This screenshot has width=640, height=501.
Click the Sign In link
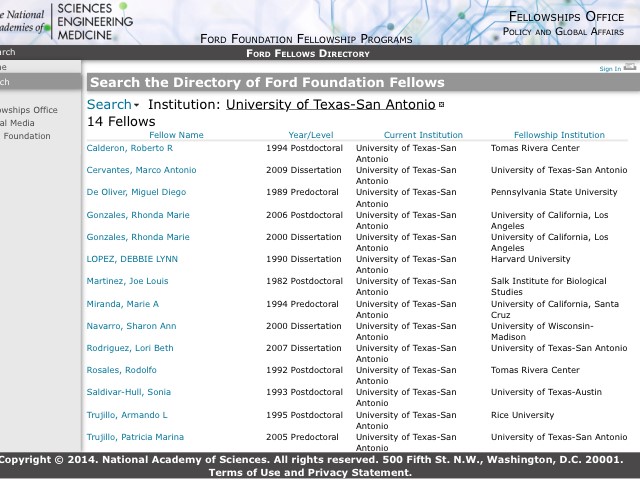coord(610,69)
